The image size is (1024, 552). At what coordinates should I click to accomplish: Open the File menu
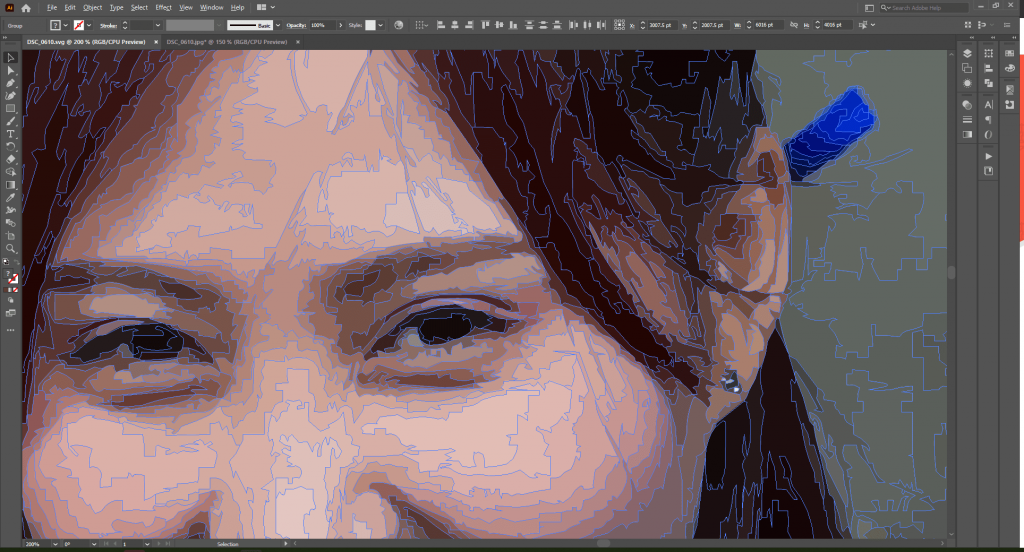pos(52,8)
